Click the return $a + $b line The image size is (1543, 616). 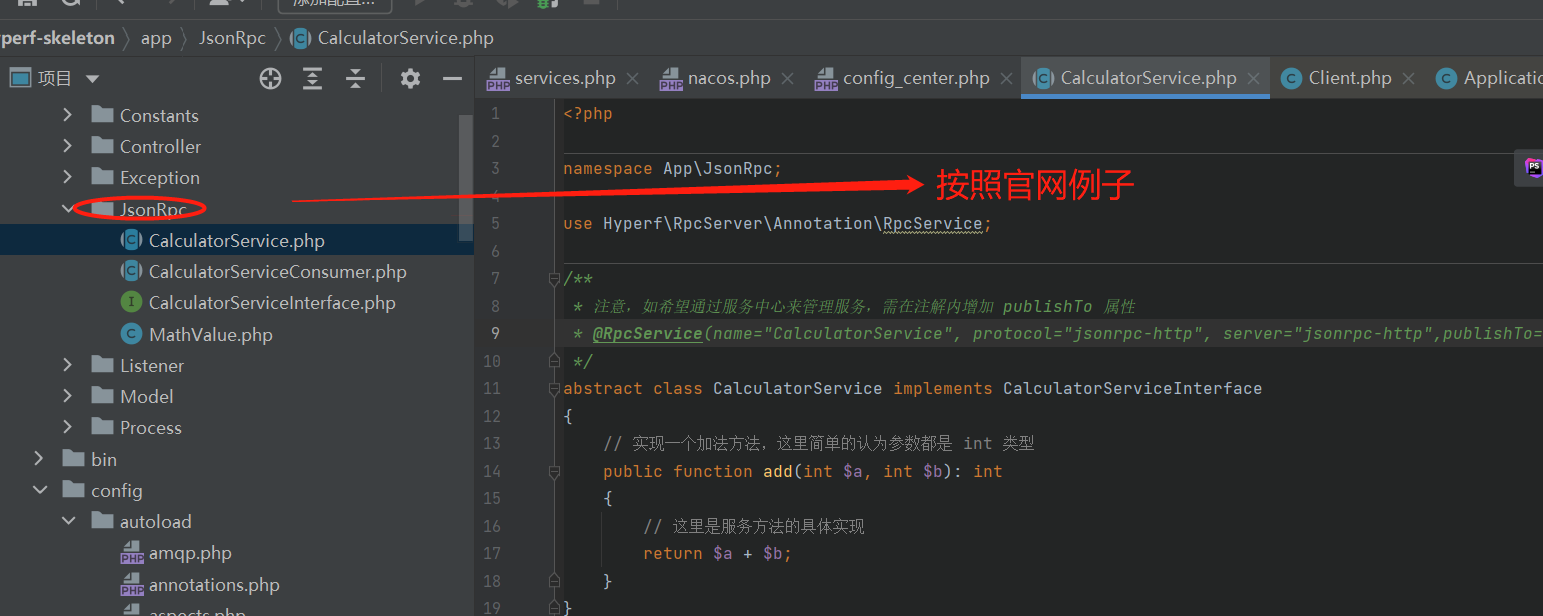pyautogui.click(x=717, y=553)
